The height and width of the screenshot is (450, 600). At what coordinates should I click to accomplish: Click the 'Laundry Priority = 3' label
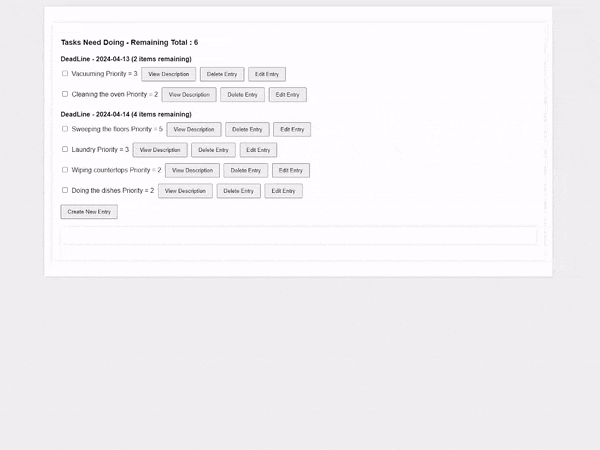tap(100, 150)
